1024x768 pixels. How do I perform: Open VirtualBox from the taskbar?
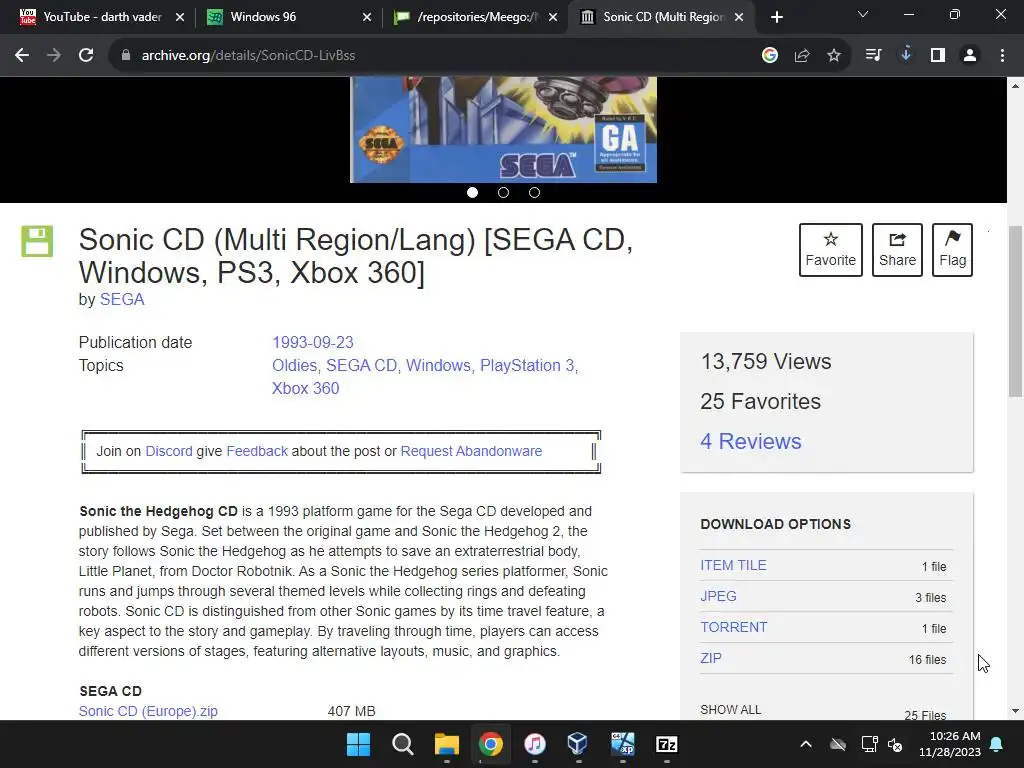coord(579,744)
